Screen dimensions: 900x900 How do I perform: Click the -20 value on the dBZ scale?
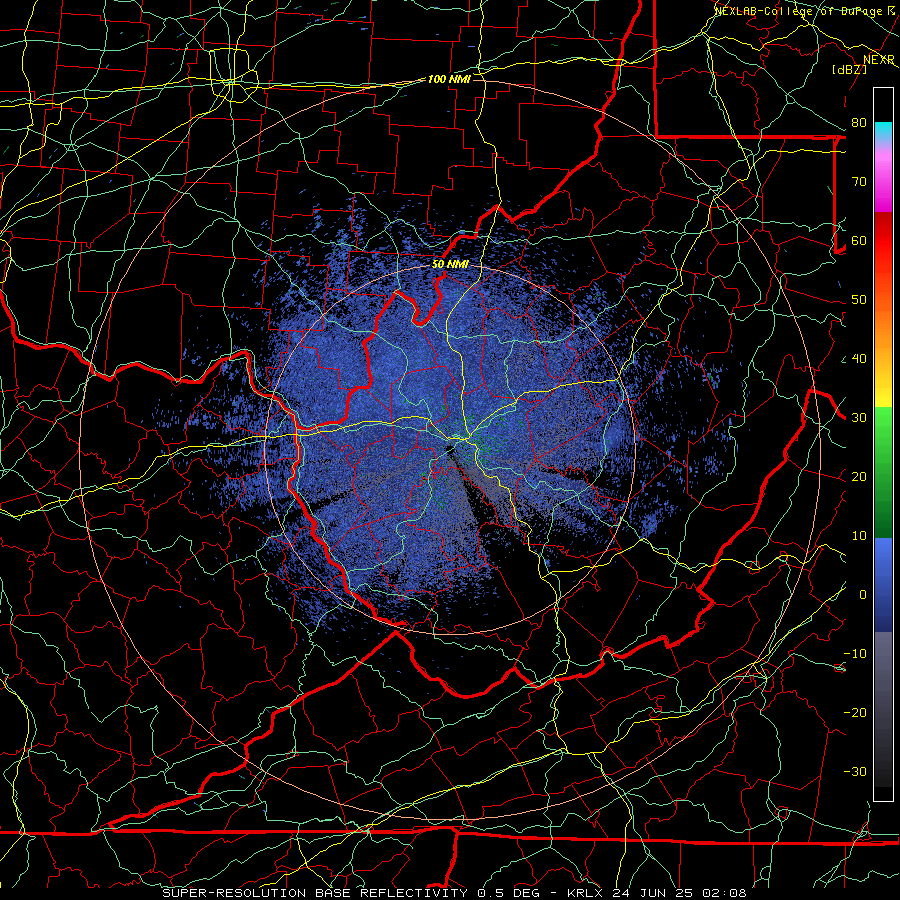[x=855, y=713]
